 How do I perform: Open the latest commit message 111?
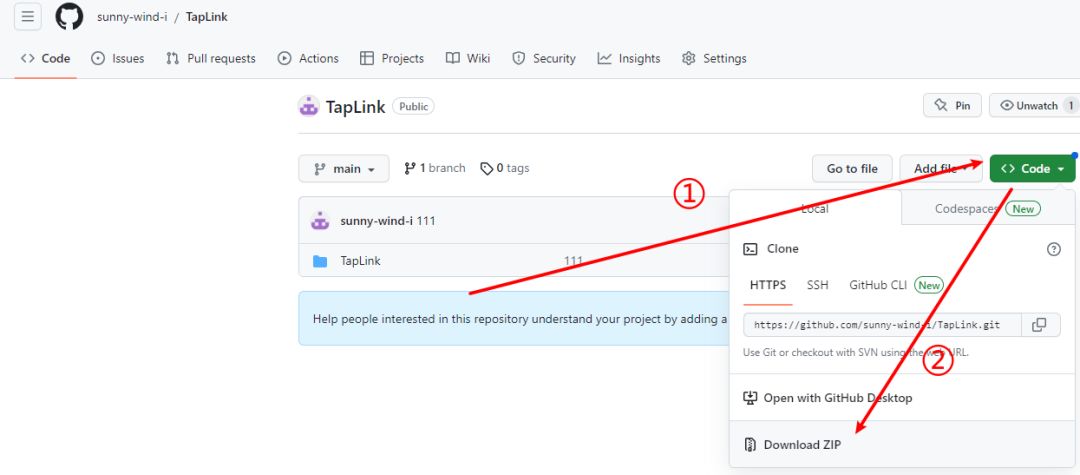(x=426, y=221)
